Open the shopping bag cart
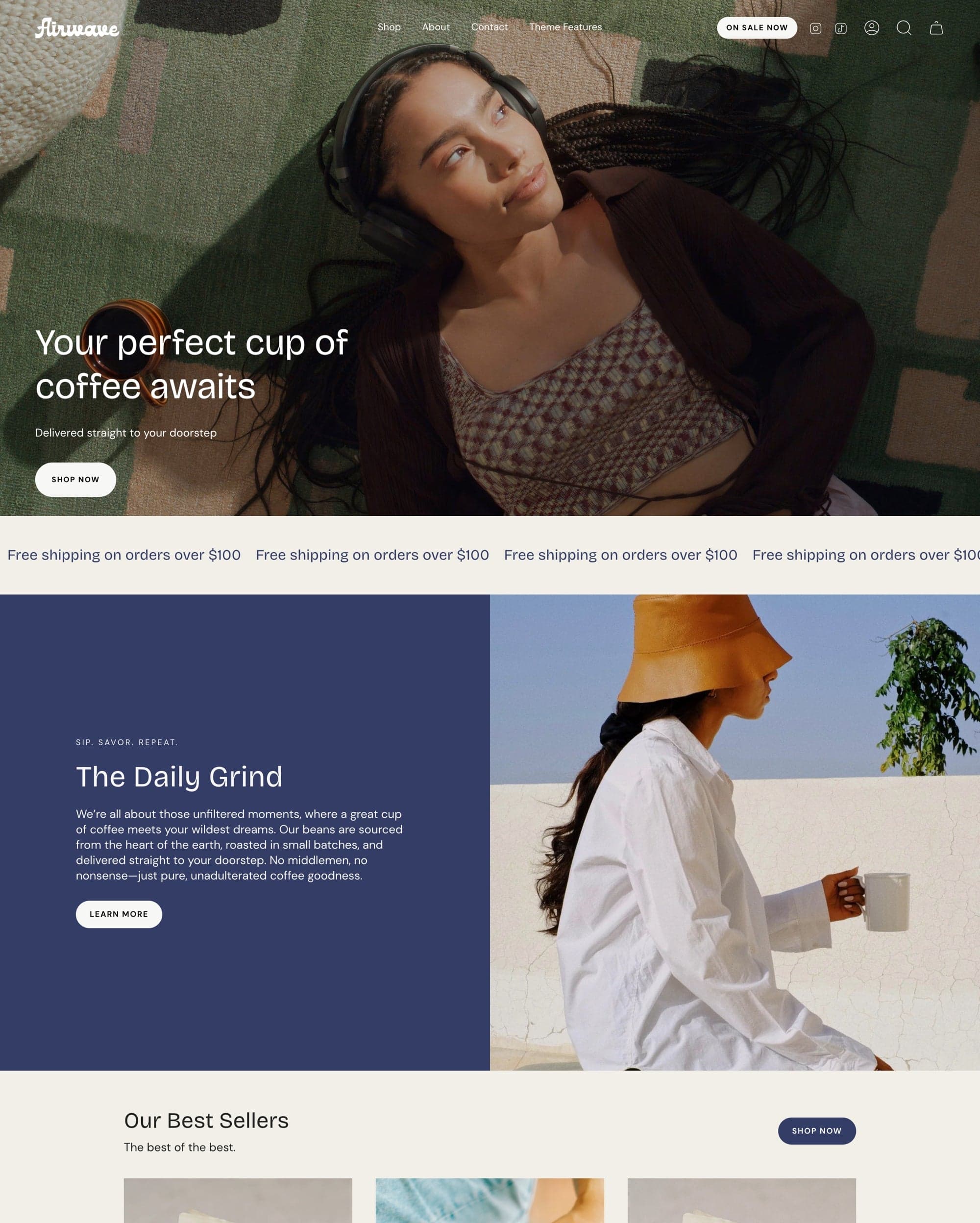This screenshot has width=980, height=1223. coord(936,28)
